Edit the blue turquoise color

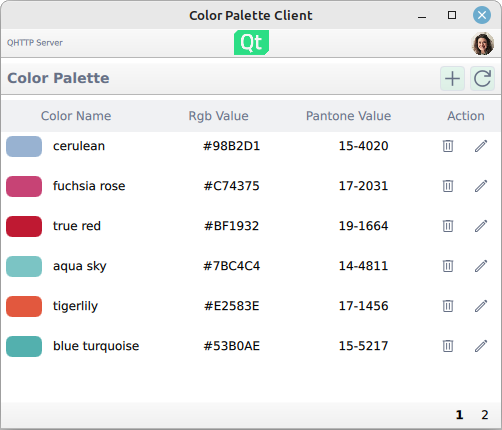481,346
